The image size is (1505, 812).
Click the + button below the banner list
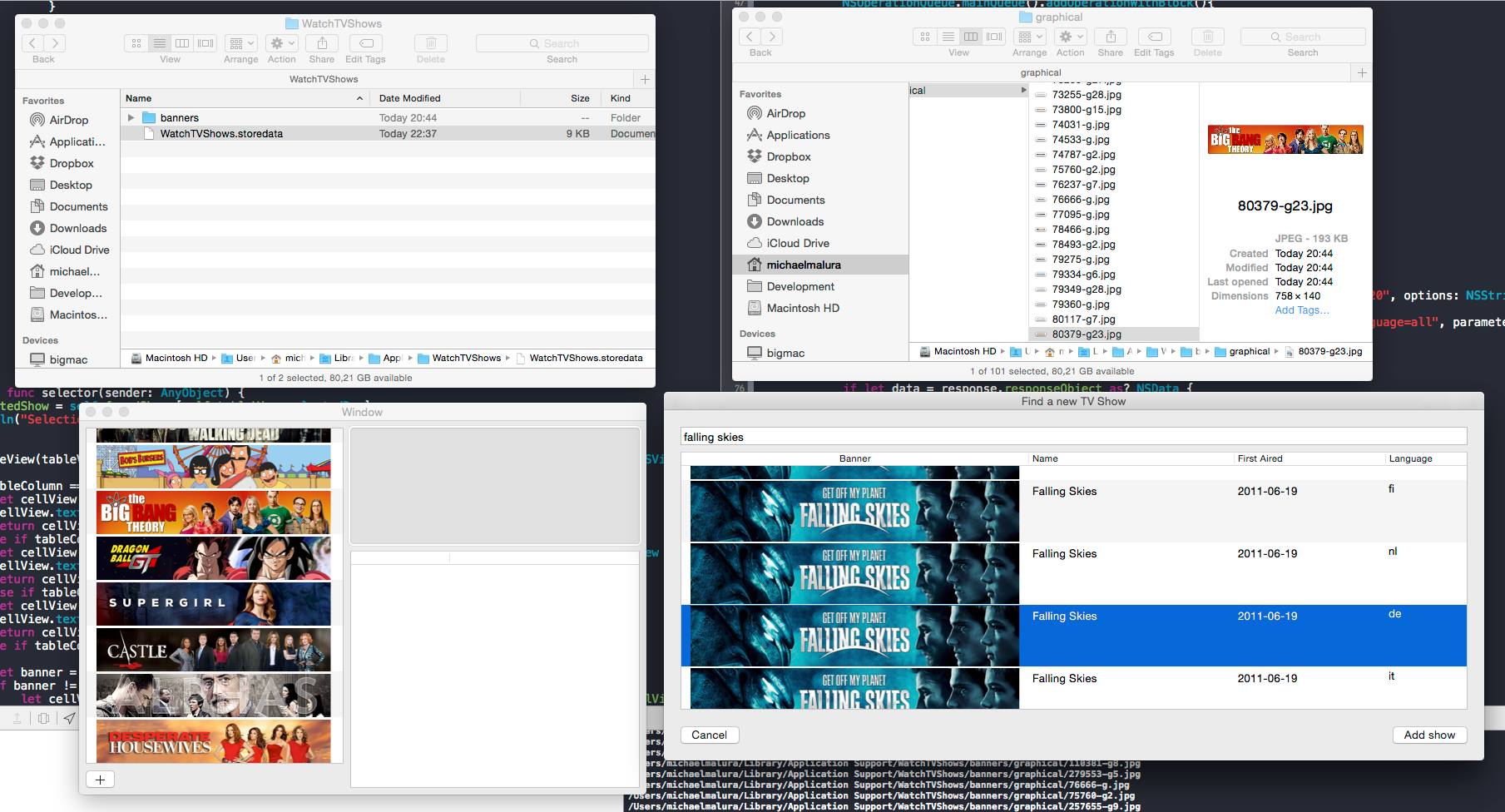click(x=100, y=779)
